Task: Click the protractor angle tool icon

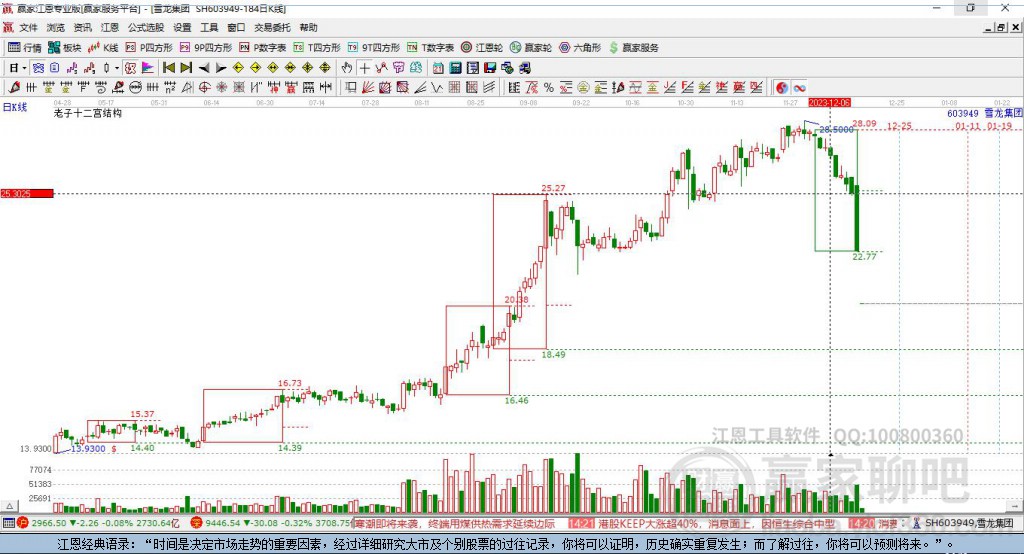Action: pos(187,88)
